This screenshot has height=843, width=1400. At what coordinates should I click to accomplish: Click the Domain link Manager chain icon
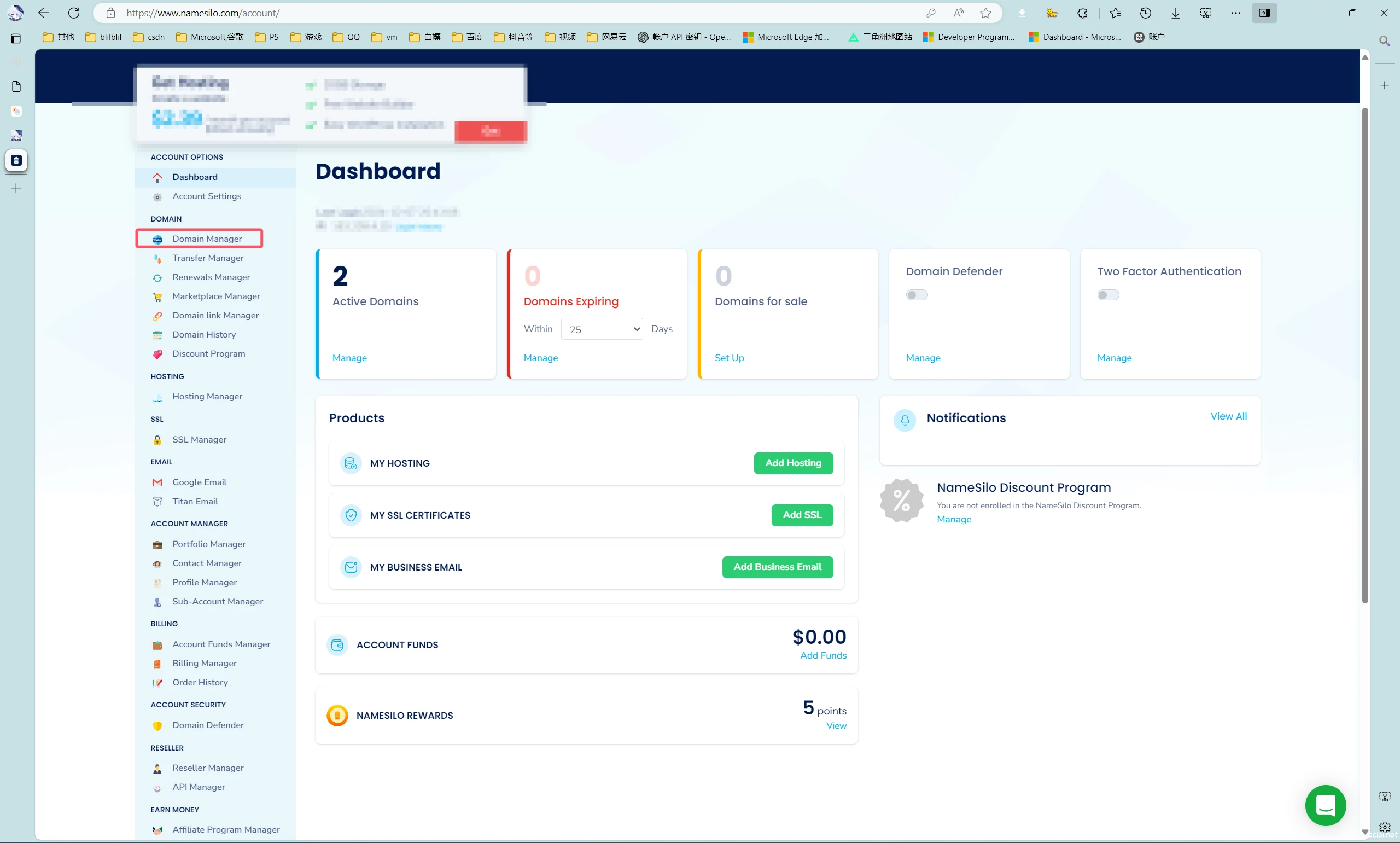coord(157,316)
